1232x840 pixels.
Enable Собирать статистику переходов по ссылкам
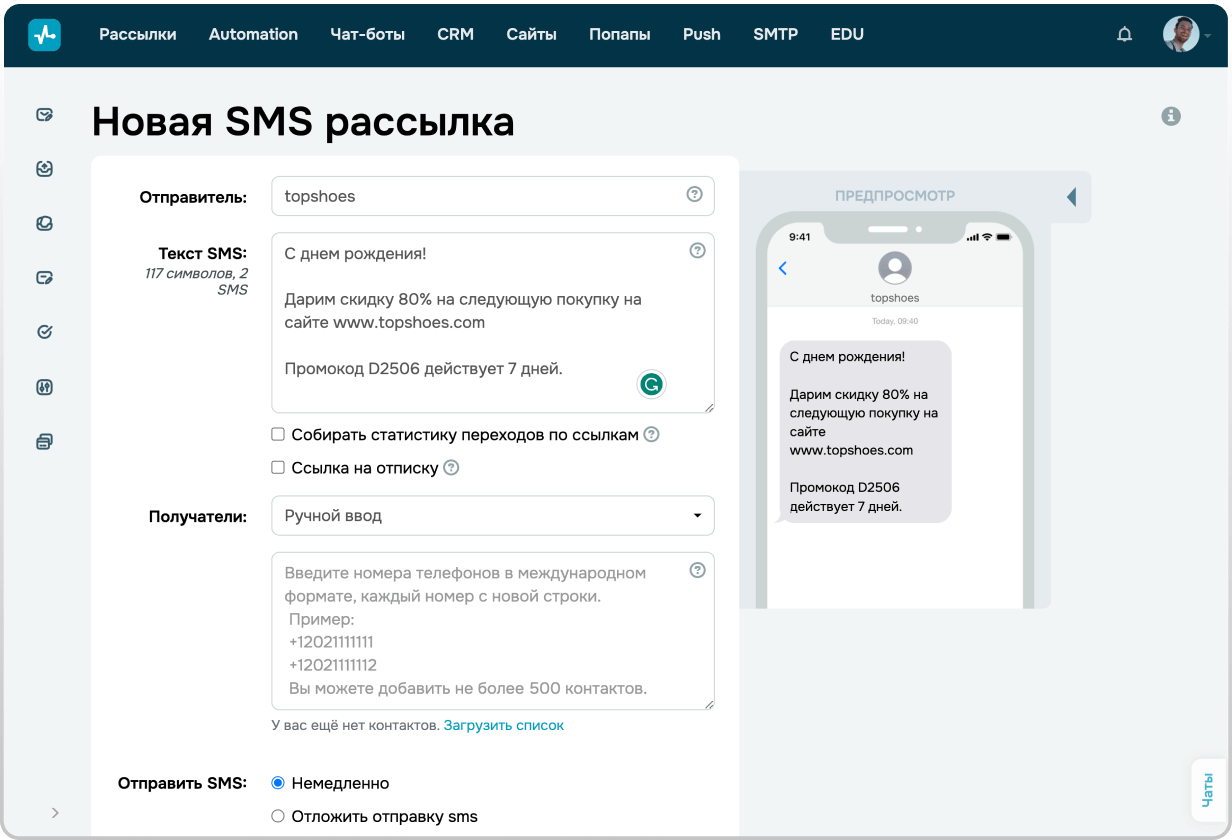pos(278,435)
